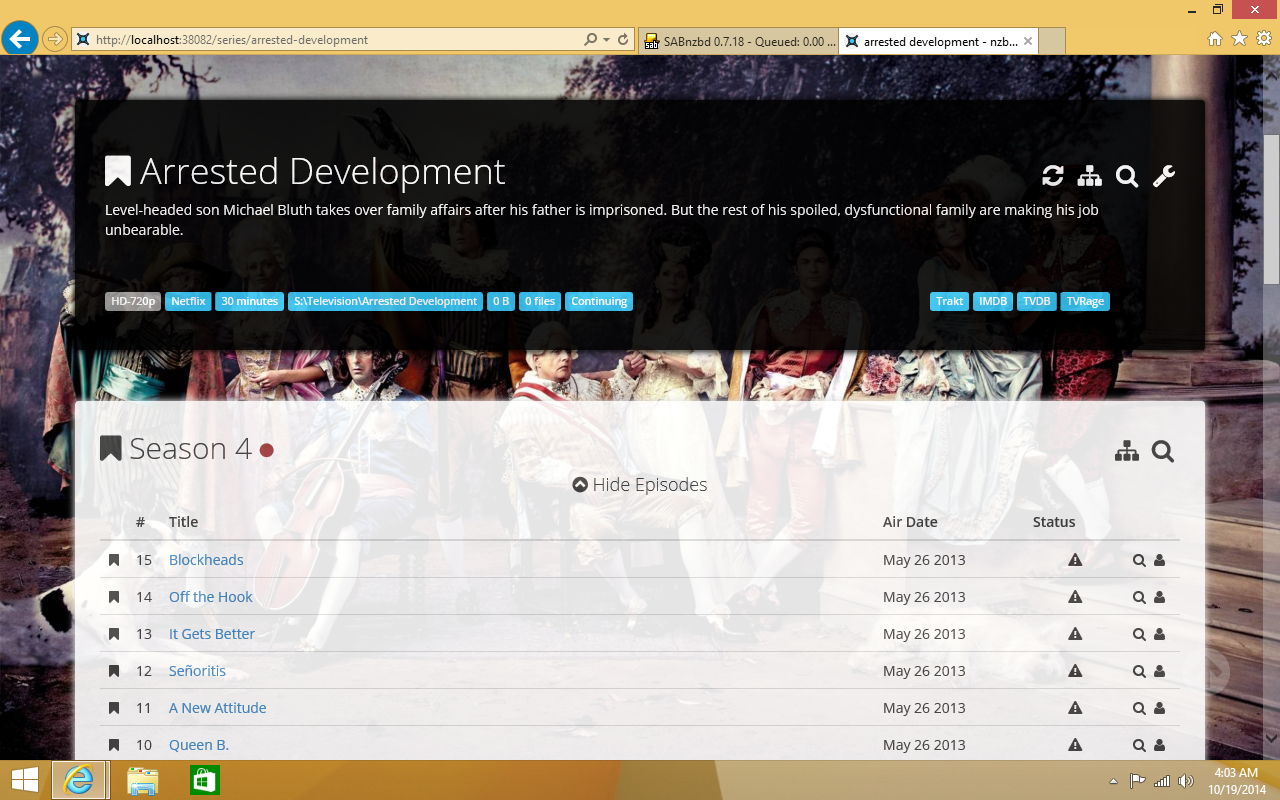The width and height of the screenshot is (1280, 800).
Task: Toggle monitored bookmark for It Gets Better
Action: (114, 634)
